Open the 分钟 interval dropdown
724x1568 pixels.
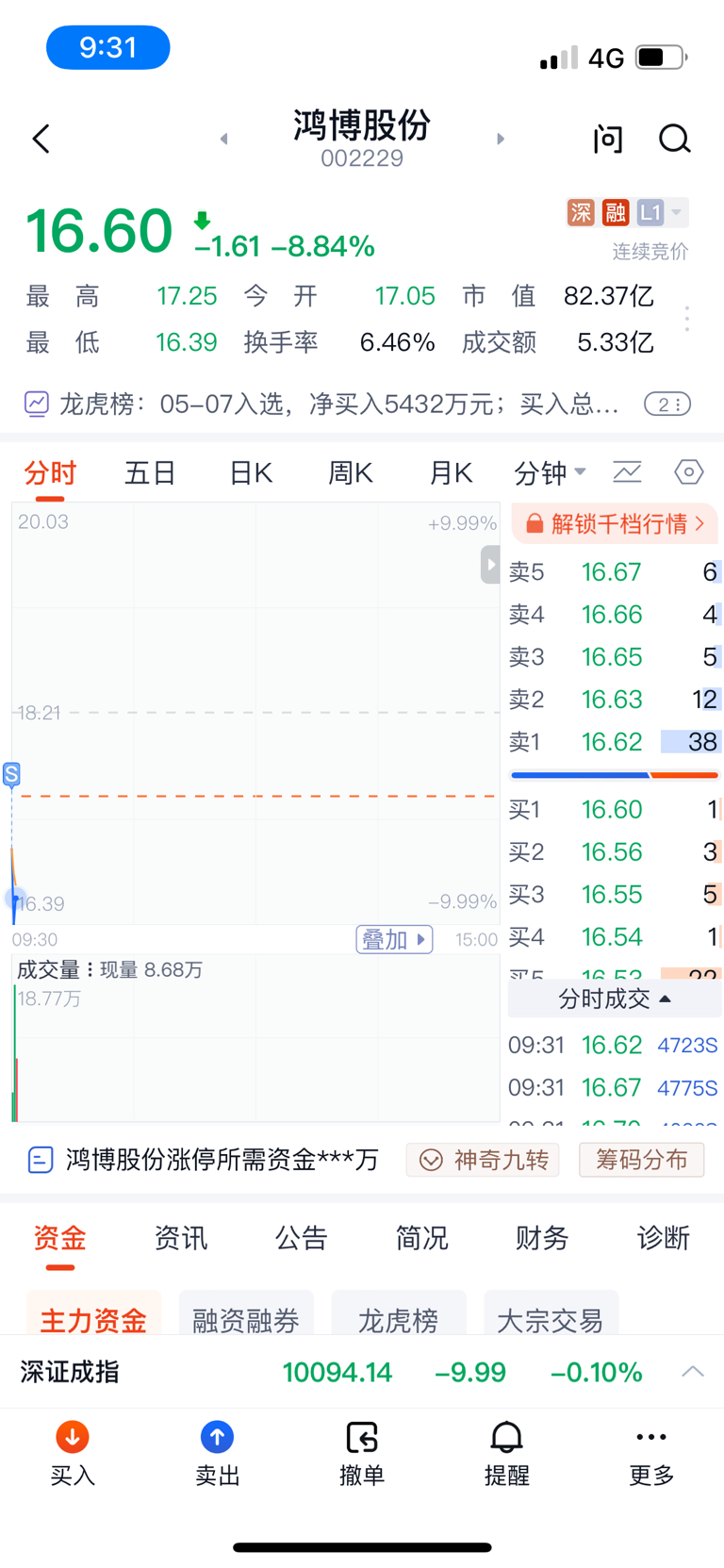(550, 472)
